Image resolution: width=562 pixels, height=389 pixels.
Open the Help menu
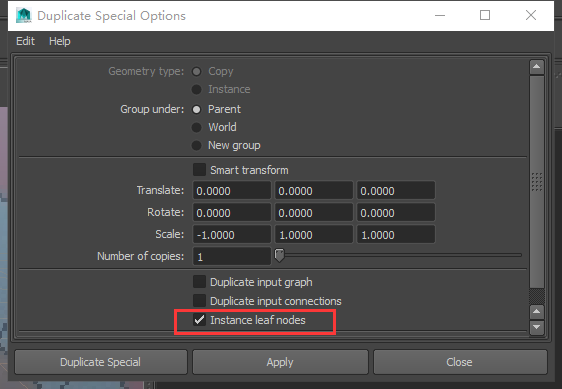tap(59, 41)
